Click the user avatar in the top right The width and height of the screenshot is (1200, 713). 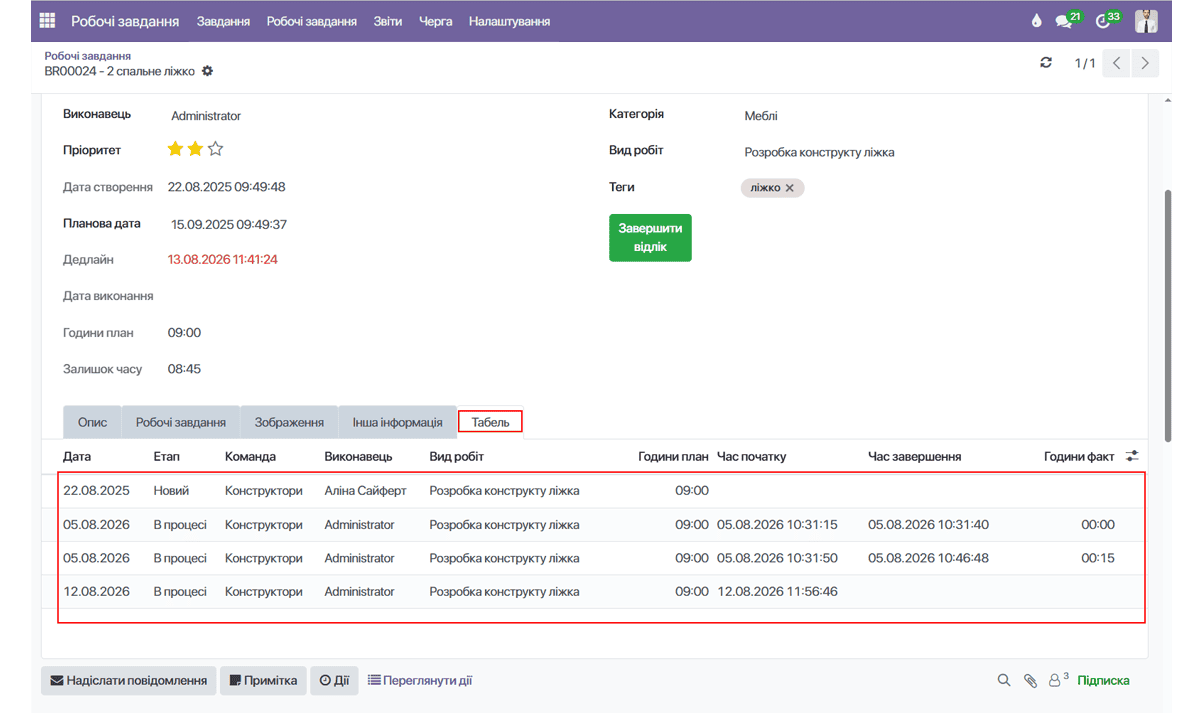coord(1146,21)
